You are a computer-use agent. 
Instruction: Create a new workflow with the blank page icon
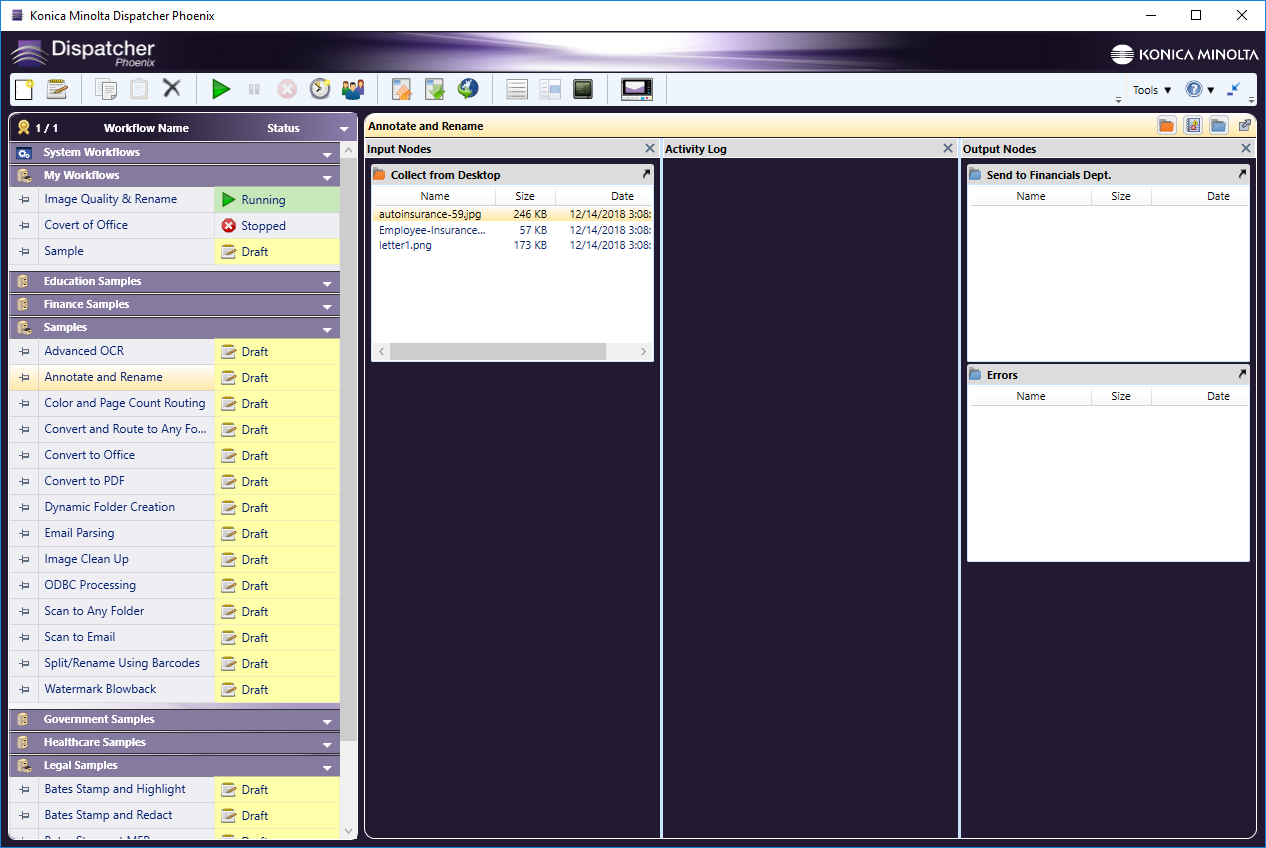point(24,89)
